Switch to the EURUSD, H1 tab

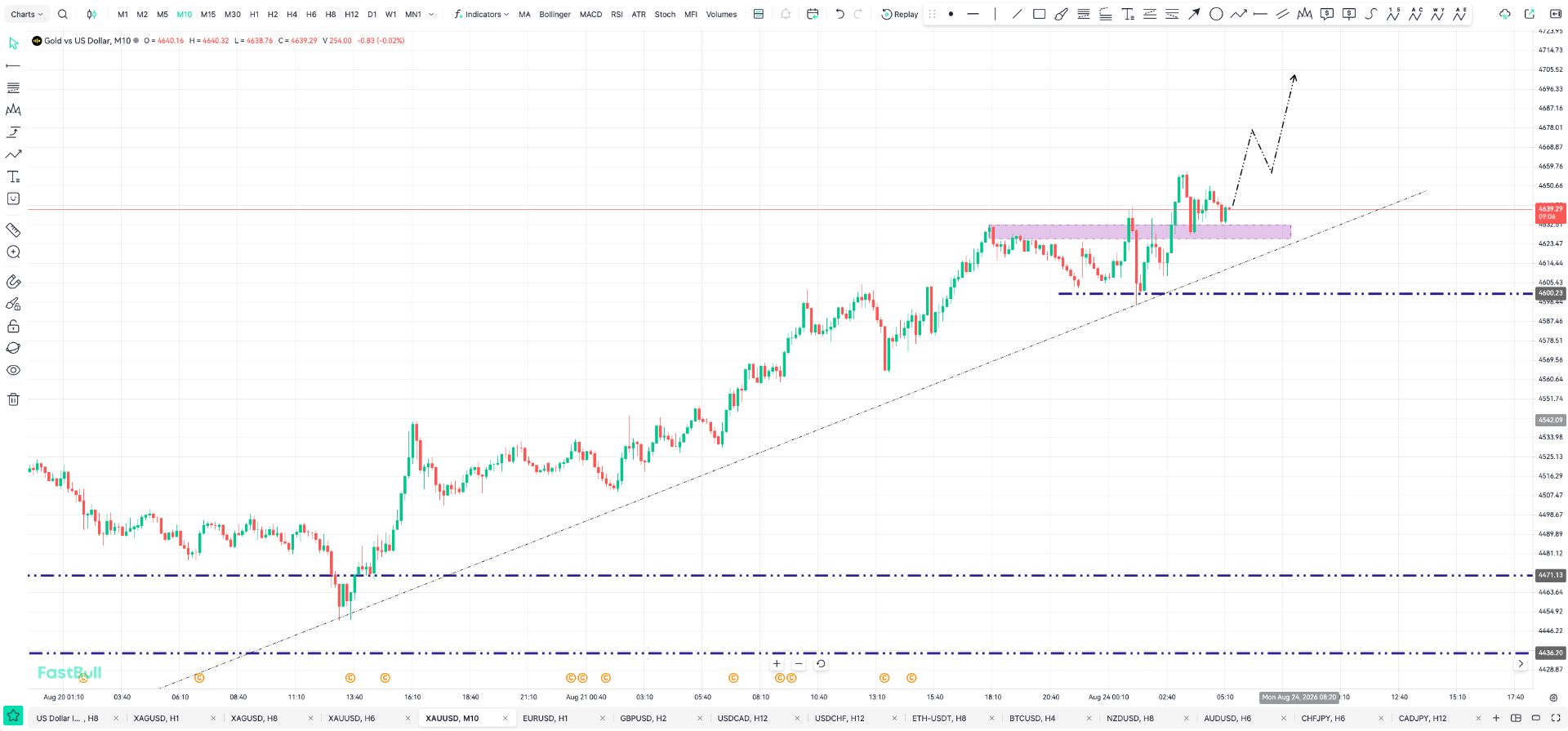click(545, 719)
